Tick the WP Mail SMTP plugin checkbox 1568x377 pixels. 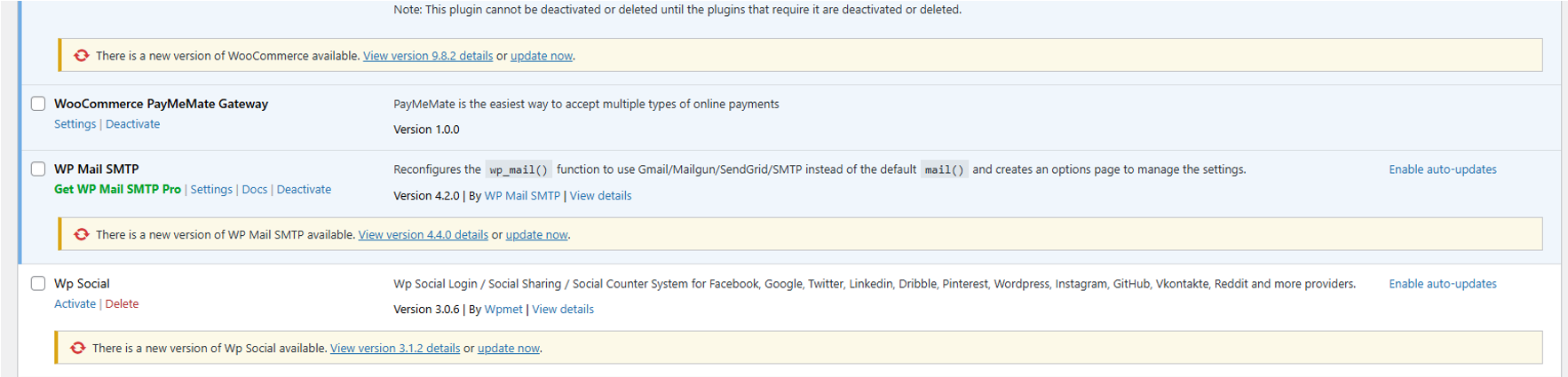(x=38, y=169)
